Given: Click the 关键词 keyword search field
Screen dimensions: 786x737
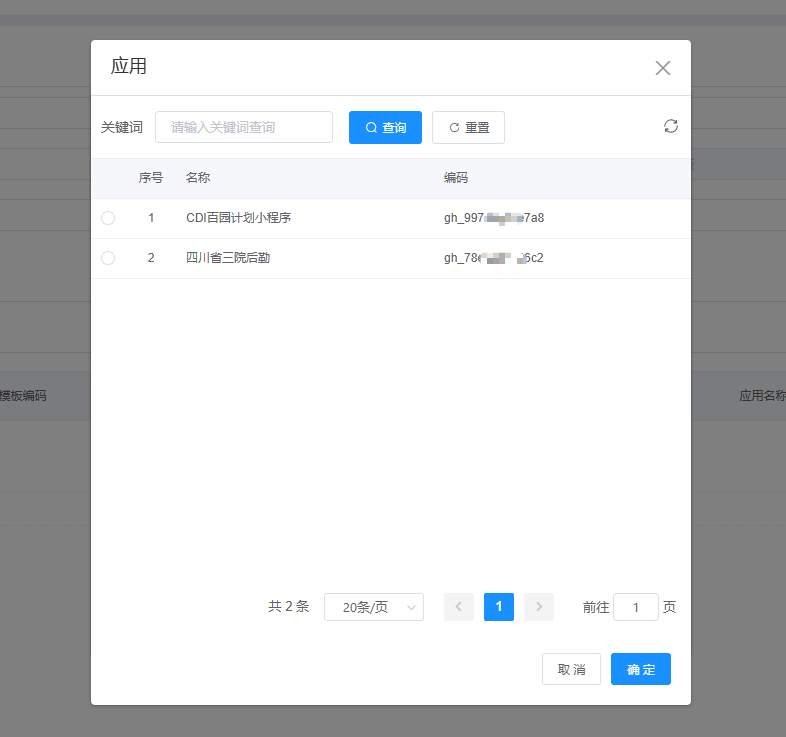Looking at the screenshot, I should point(243,128).
